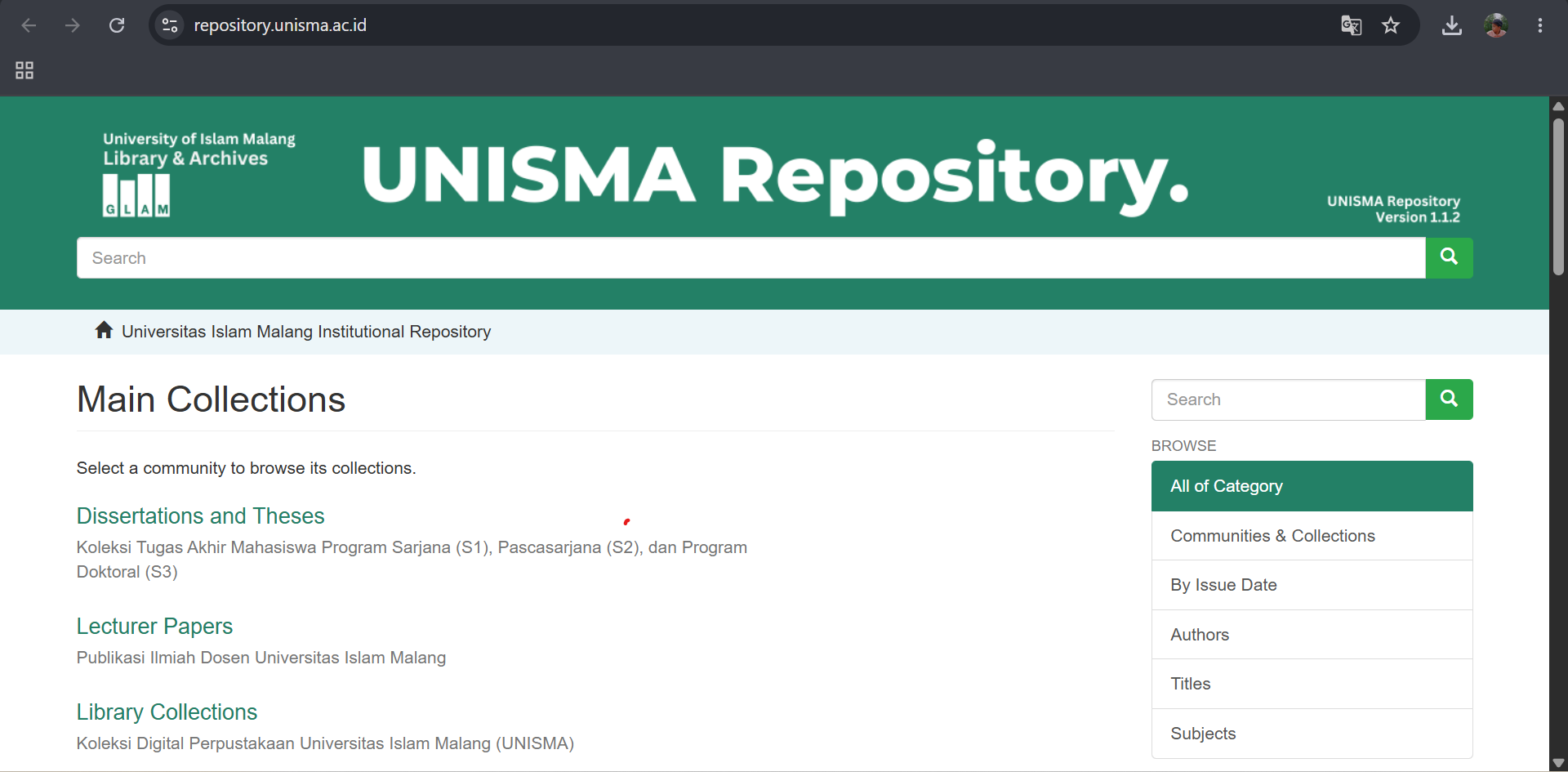The image size is (1568, 772).
Task: Click 'Select a community to browse its collections.'
Action: coord(247,468)
